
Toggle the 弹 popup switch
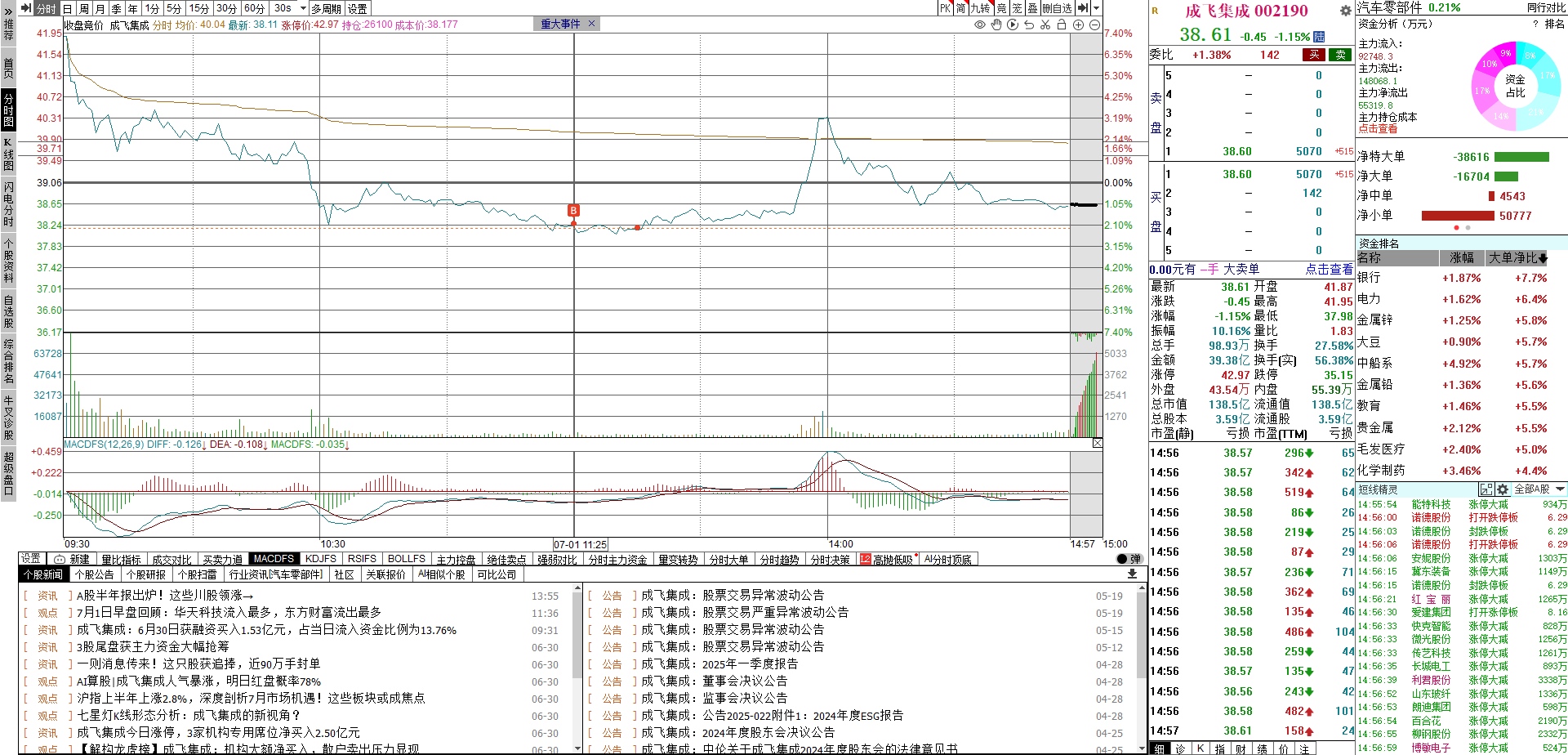pos(1129,559)
